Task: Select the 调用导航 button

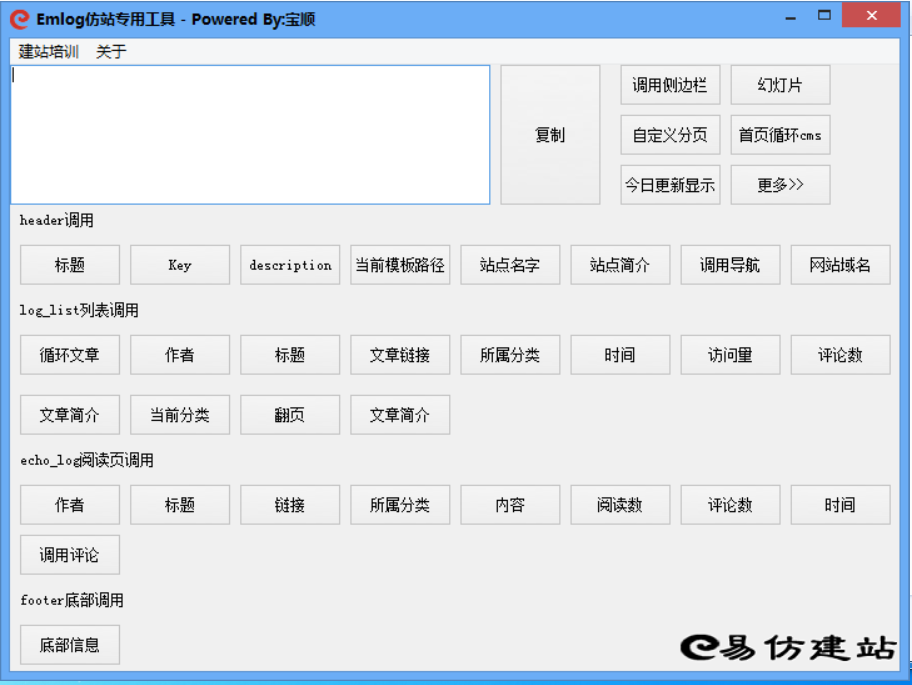Action: click(730, 265)
